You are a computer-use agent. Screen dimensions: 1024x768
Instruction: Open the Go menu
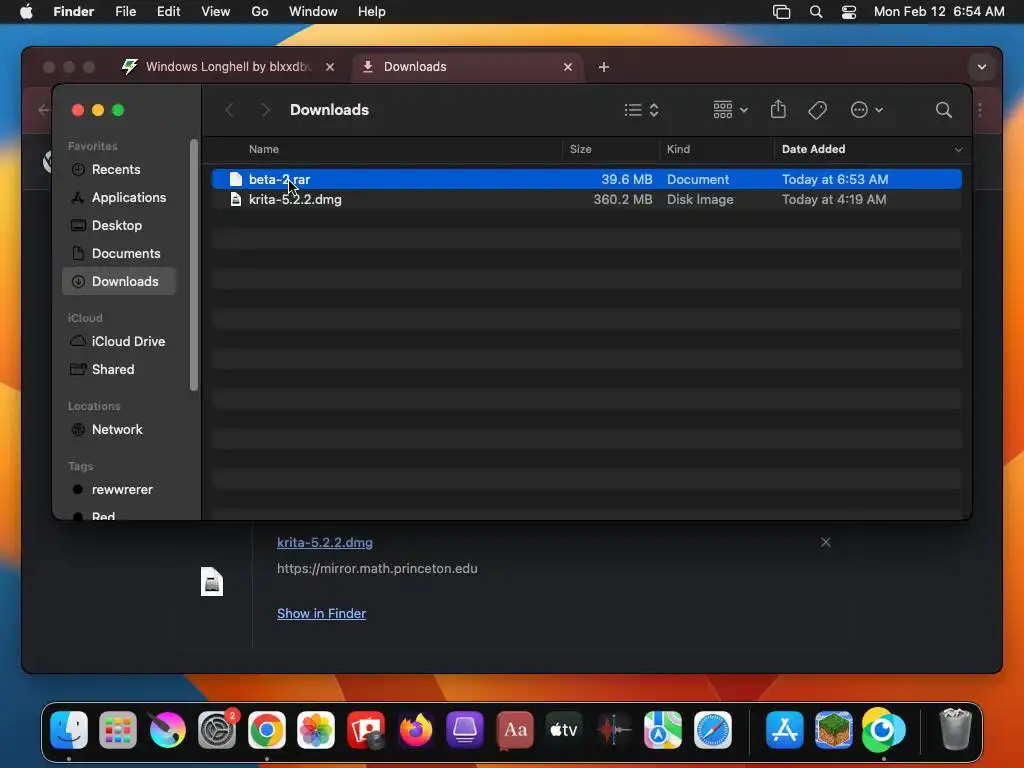260,12
